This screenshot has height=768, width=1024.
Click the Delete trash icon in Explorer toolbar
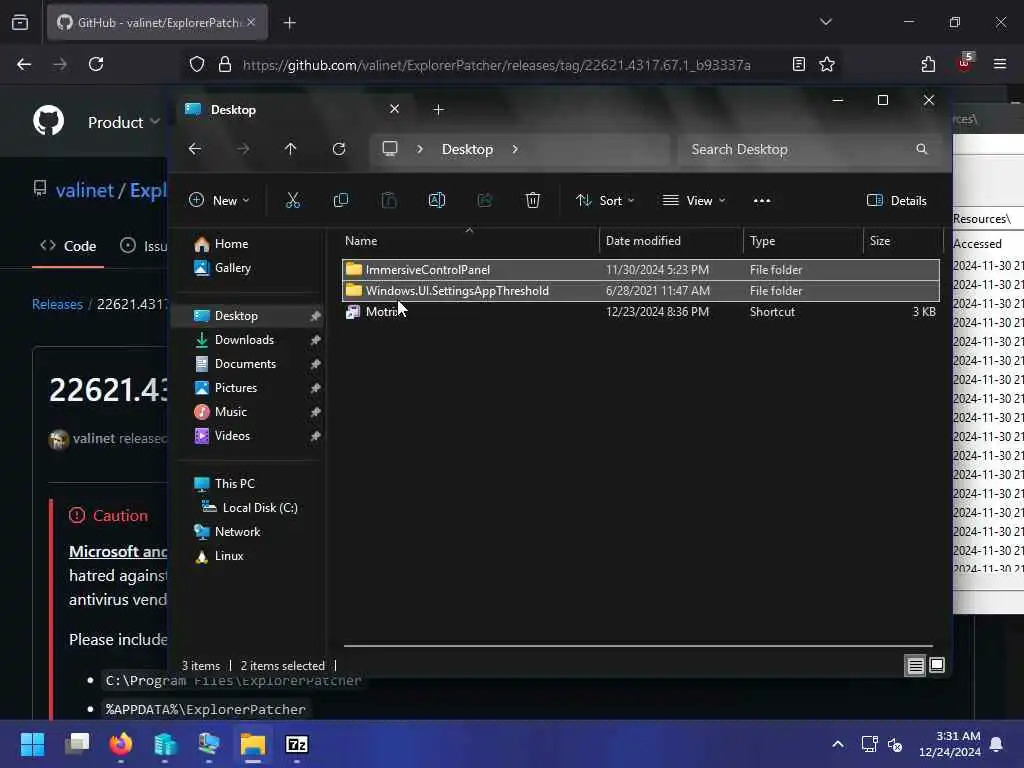[x=533, y=200]
